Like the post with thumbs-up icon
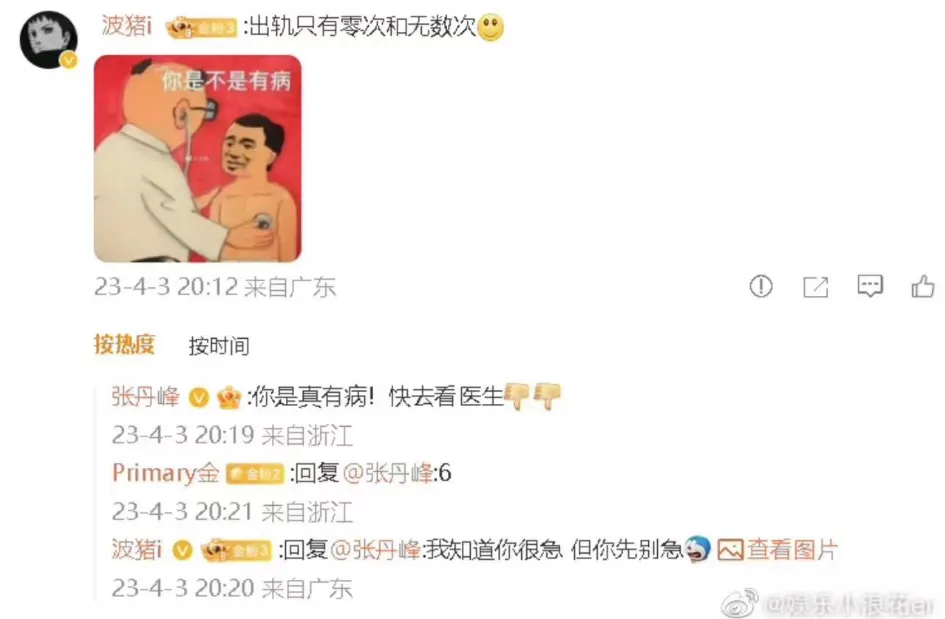This screenshot has height=619, width=945. pos(923,286)
